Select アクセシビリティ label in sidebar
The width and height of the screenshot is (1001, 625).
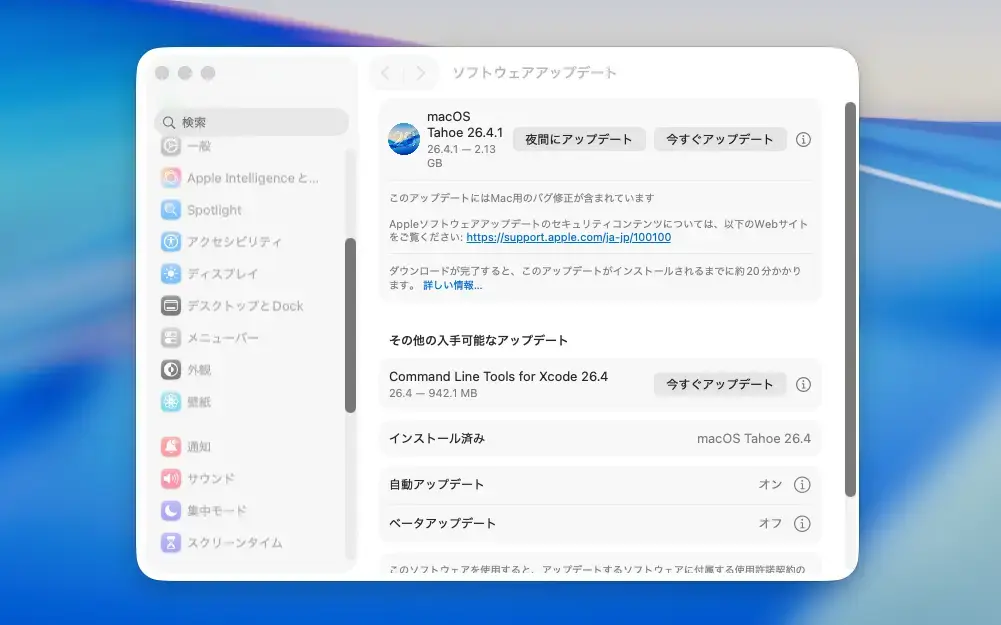(234, 242)
